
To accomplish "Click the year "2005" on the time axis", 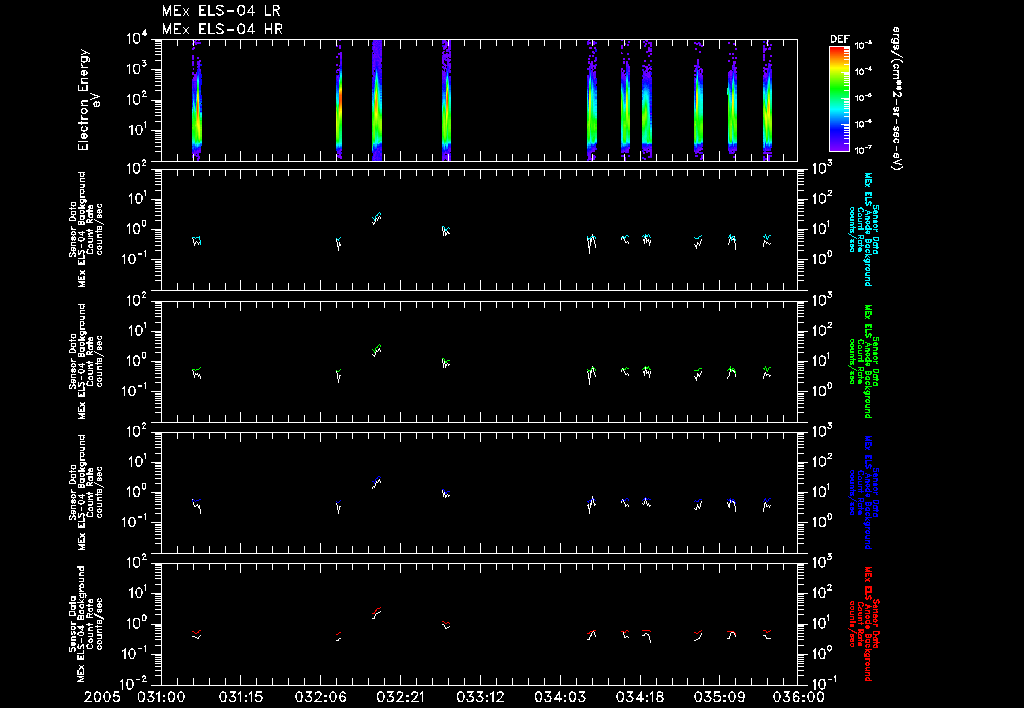I will pos(102,698).
